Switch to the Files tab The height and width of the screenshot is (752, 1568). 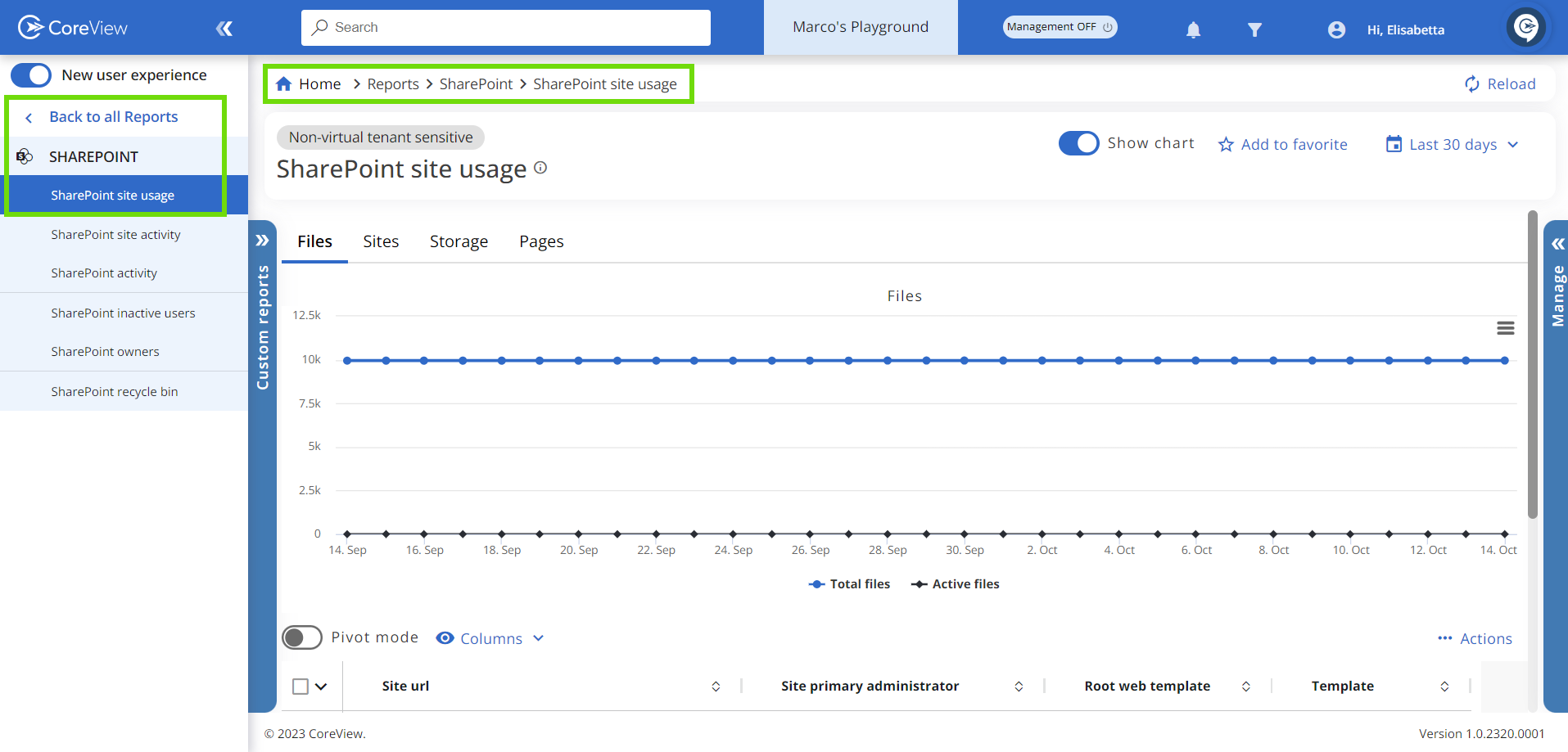314,241
